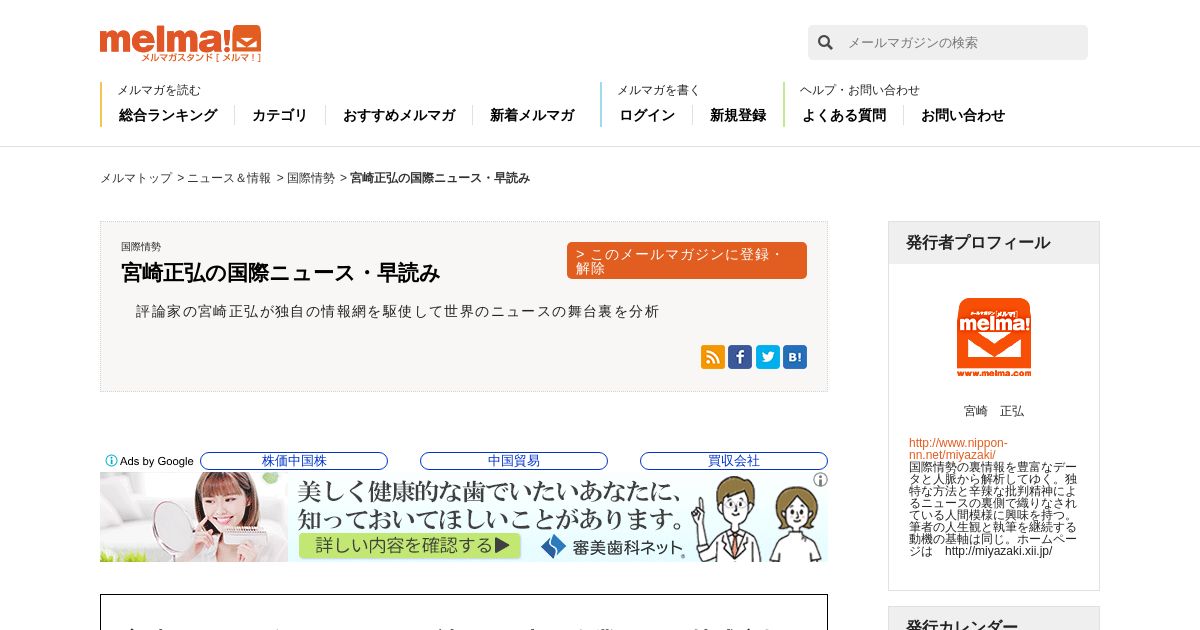Share on Facebook icon
The height and width of the screenshot is (630, 1200).
740,357
